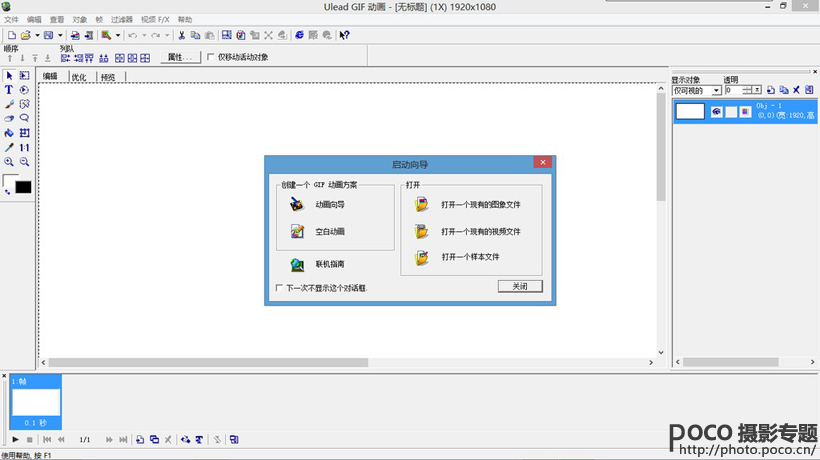820x460 pixels.
Task: Check 'do not show this dialog next time'
Action: tap(279, 288)
